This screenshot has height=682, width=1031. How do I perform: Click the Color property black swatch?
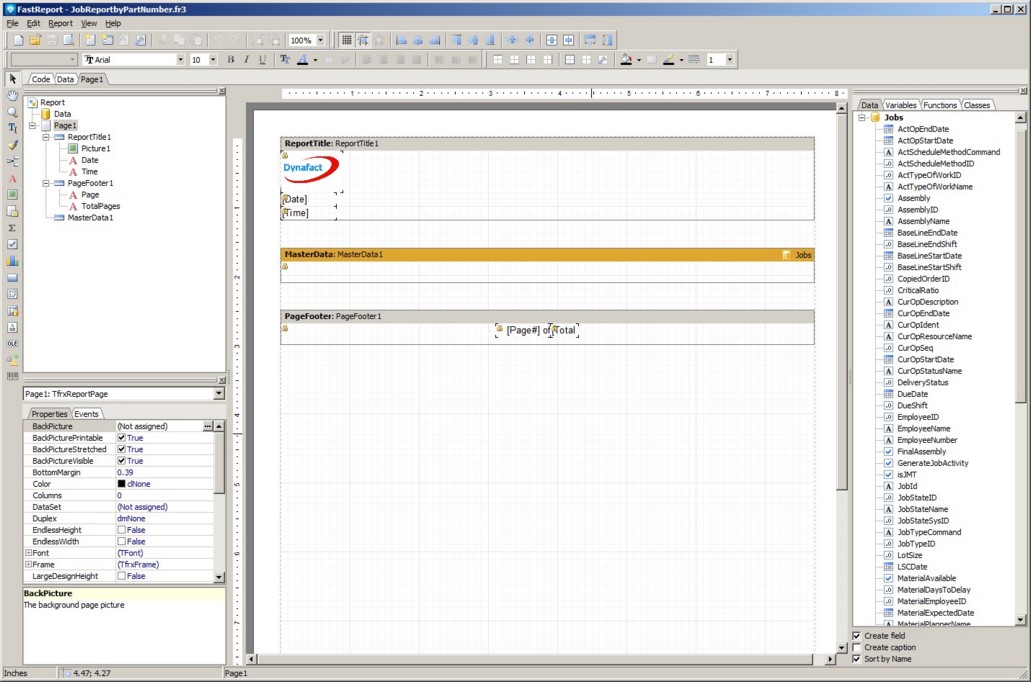coord(121,484)
